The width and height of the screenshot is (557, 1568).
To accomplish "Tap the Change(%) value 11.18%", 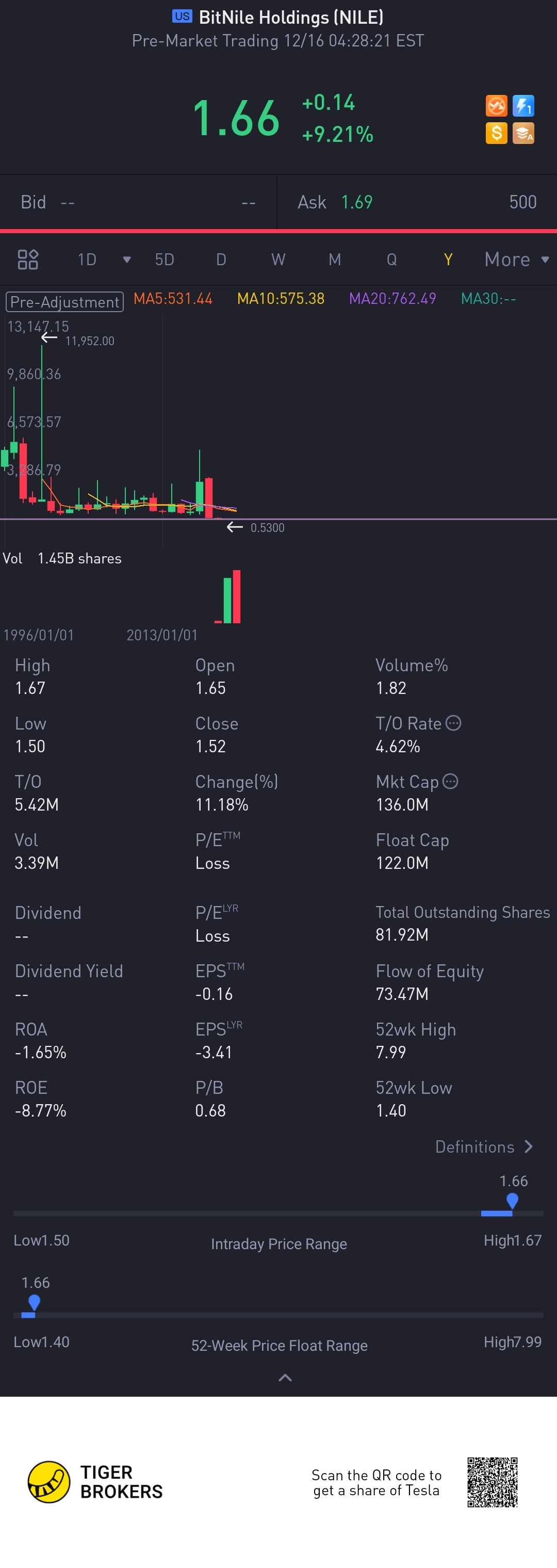I will coord(222,805).
